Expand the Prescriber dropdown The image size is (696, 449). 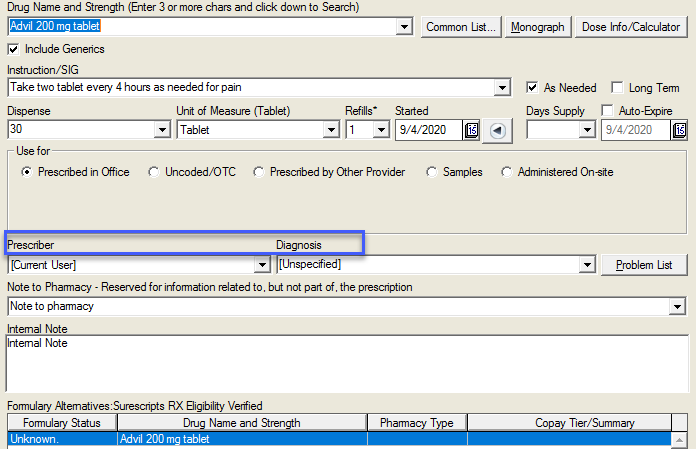click(x=262, y=265)
